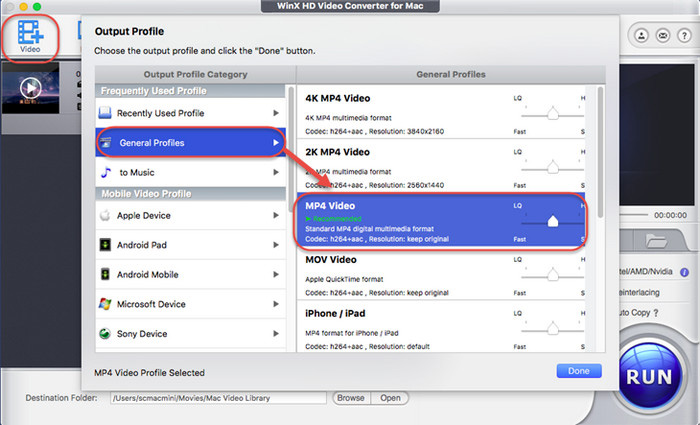The width and height of the screenshot is (700, 425).
Task: Click the output folder icon tab
Action: coord(656,242)
